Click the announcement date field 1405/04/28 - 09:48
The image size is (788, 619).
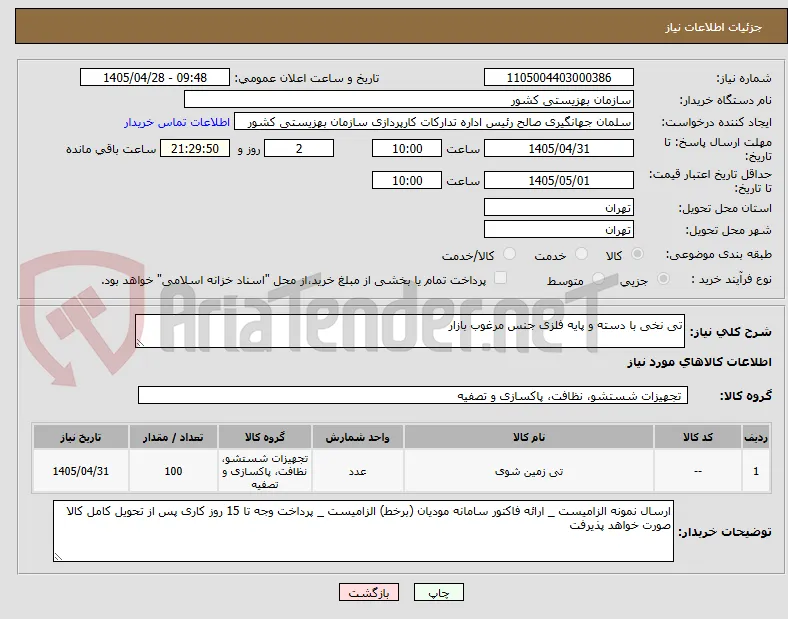(x=155, y=77)
